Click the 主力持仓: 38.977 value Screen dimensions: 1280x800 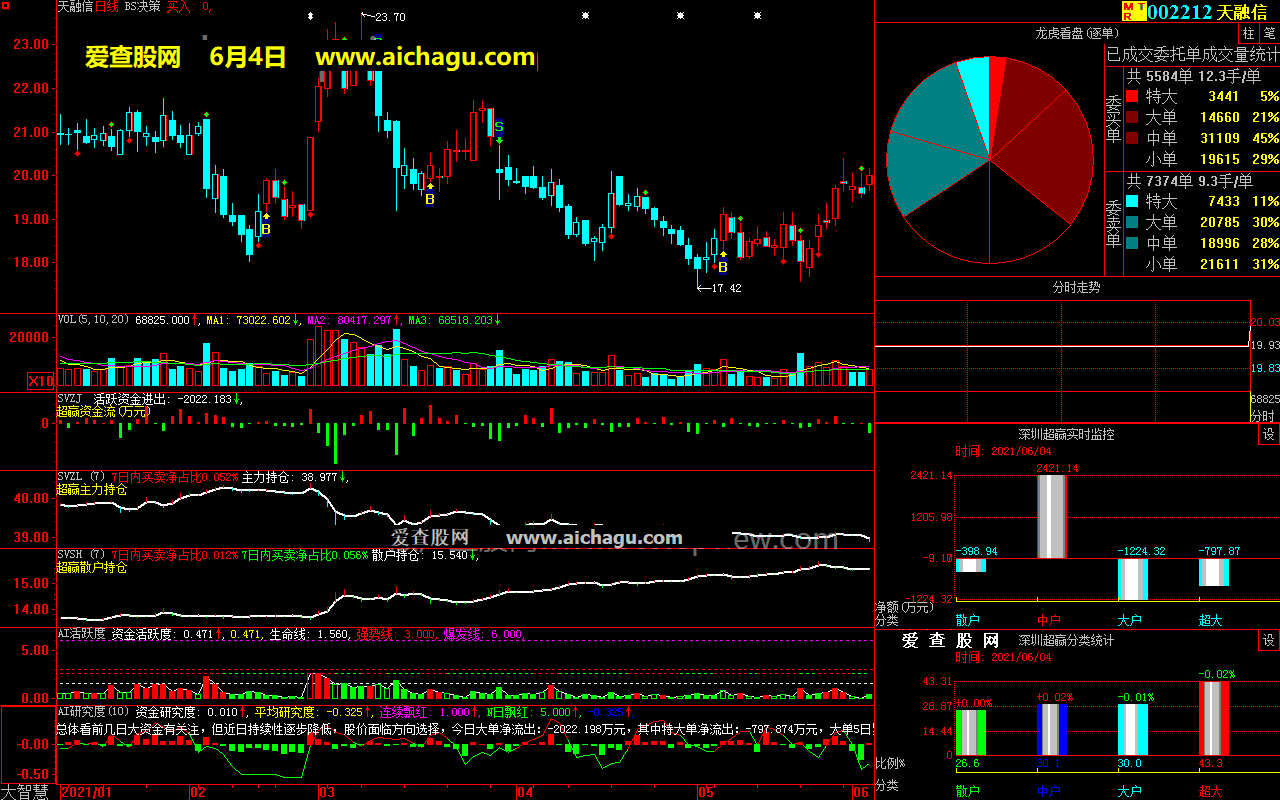(292, 477)
